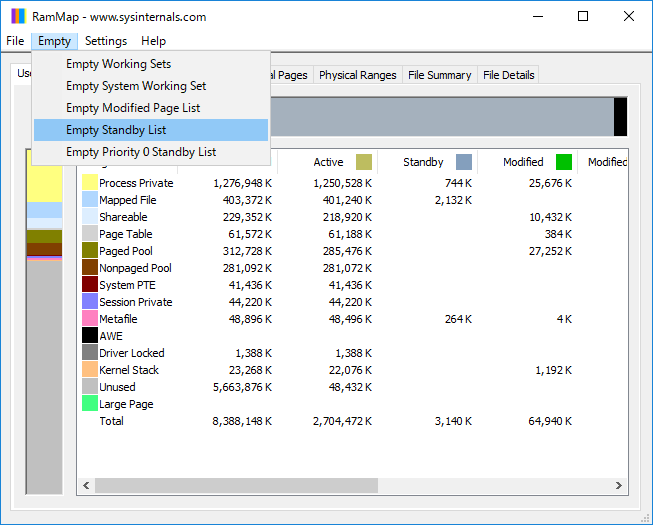The width and height of the screenshot is (653, 525).
Task: Click the Nonpaged Pool brown swatch
Action: [x=90, y=268]
